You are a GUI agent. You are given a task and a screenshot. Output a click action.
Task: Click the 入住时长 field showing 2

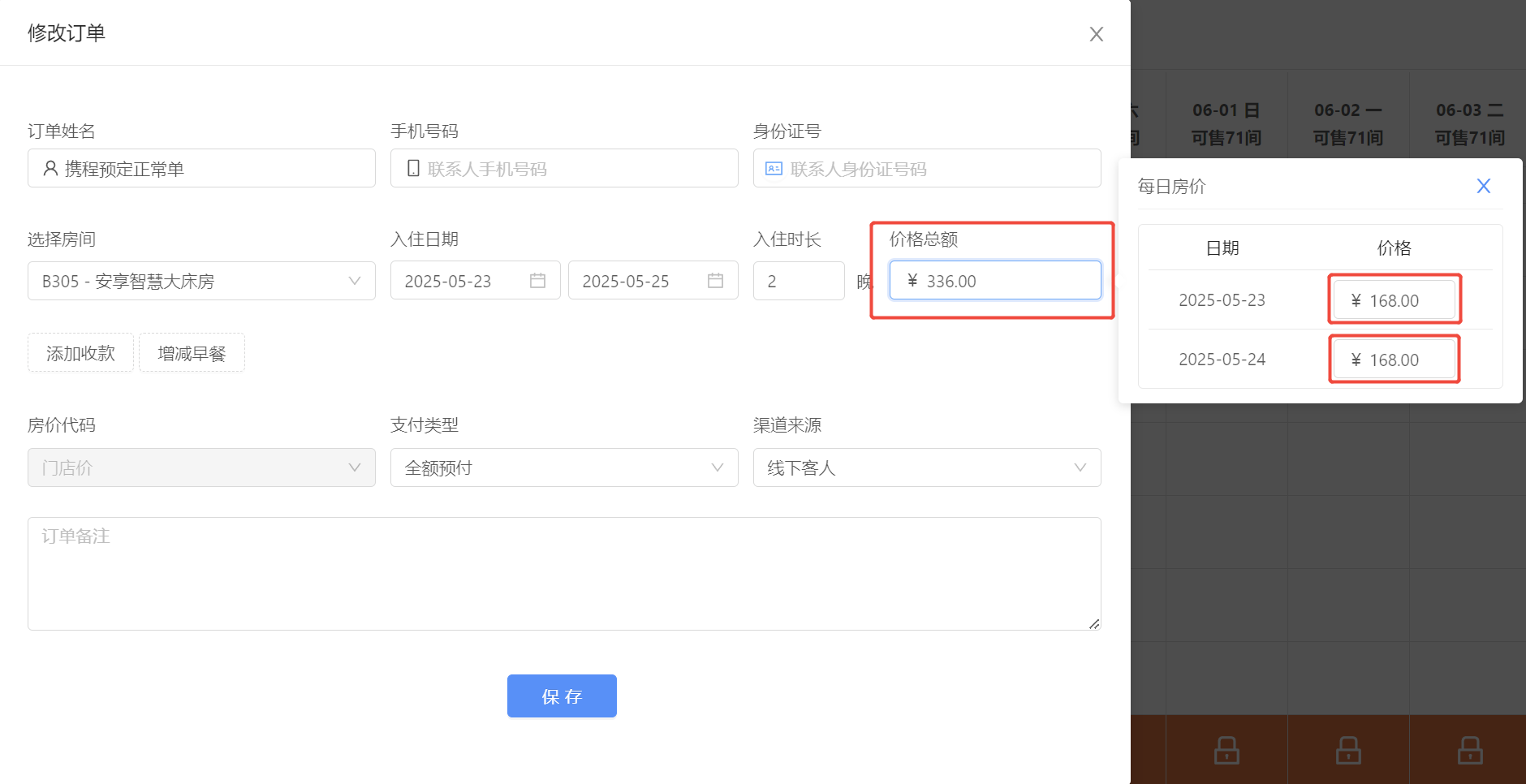[799, 281]
